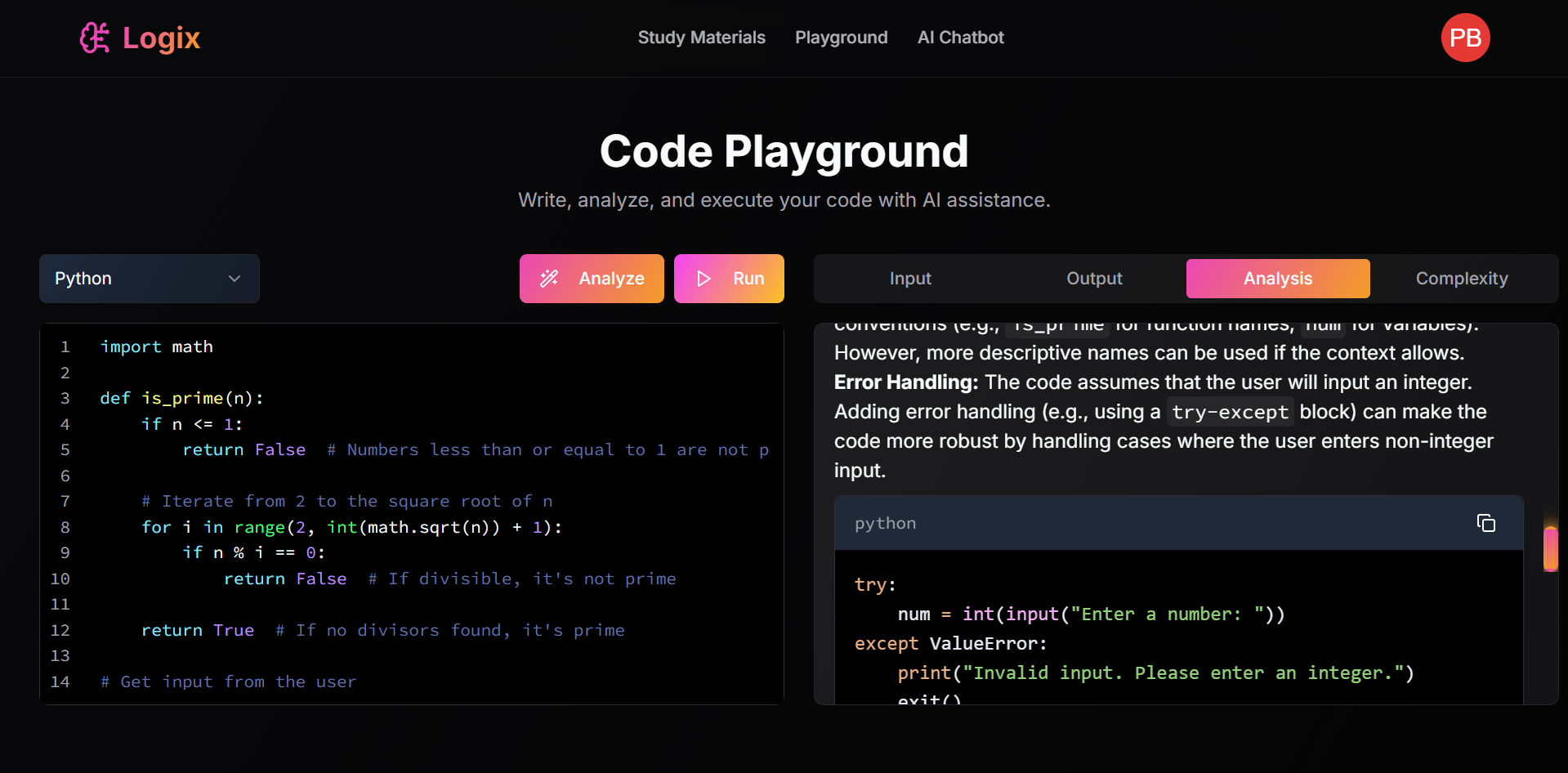Click inside the code editor on line 14
The height and width of the screenshot is (773, 1568).
[x=229, y=681]
